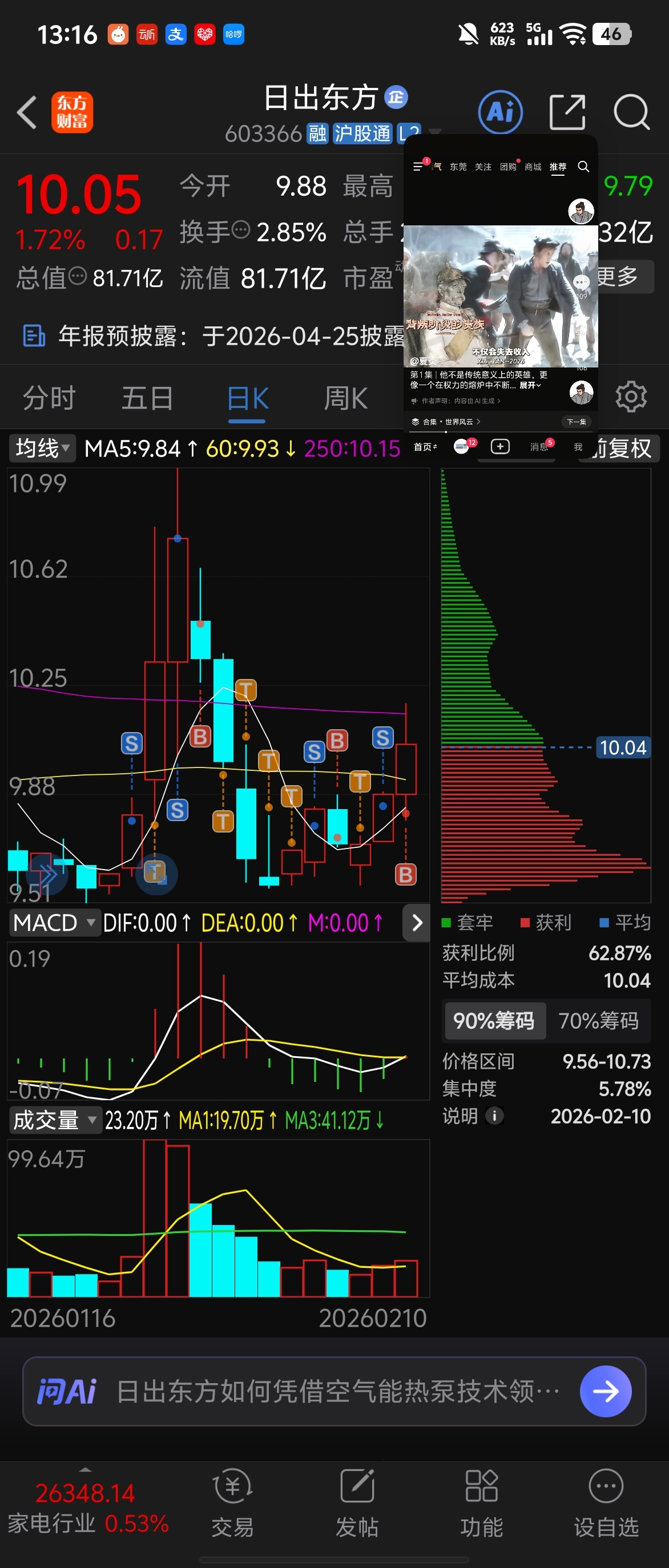Viewport: 669px width, 1568px height.
Task: Open the 我 profile tab in video window
Action: [578, 447]
